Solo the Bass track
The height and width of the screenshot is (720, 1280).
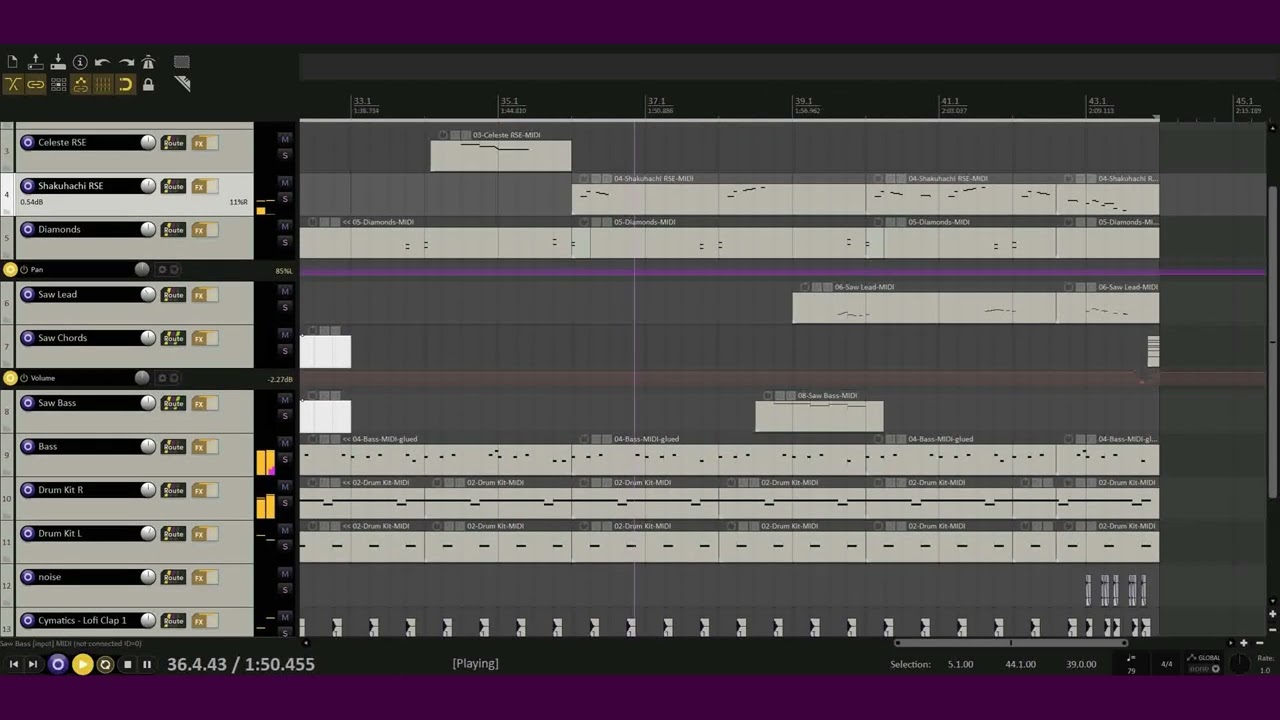click(285, 459)
